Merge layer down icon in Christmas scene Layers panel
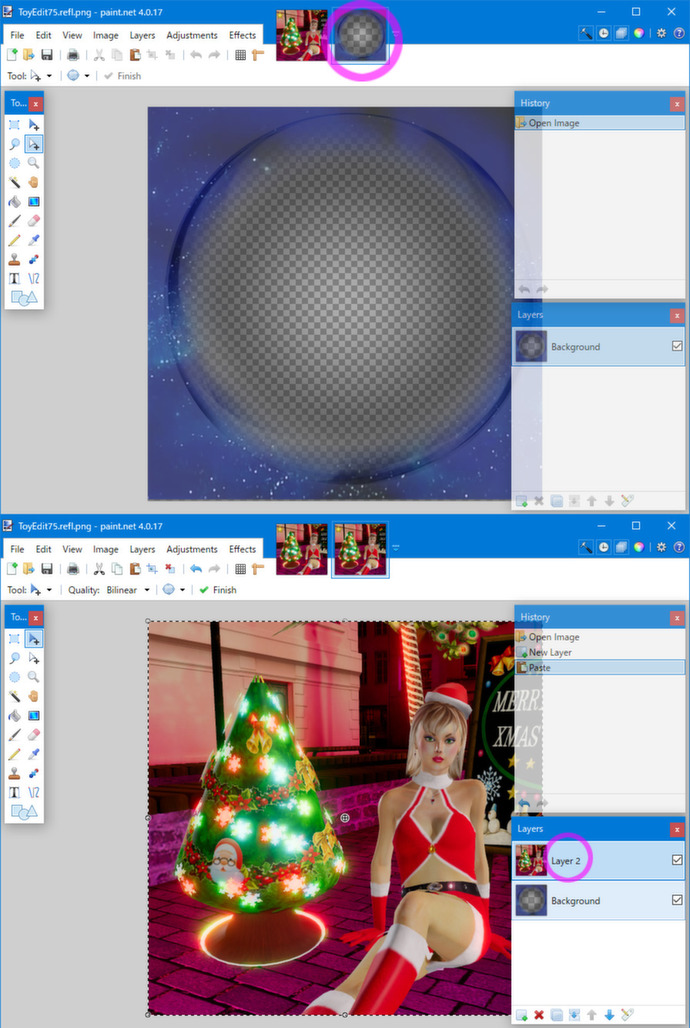Image resolution: width=690 pixels, height=1028 pixels. pos(575,1015)
